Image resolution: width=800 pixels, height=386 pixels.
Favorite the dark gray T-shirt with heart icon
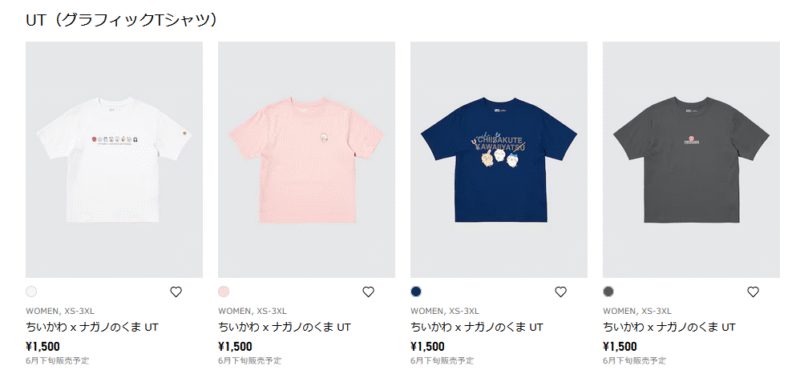(x=753, y=292)
